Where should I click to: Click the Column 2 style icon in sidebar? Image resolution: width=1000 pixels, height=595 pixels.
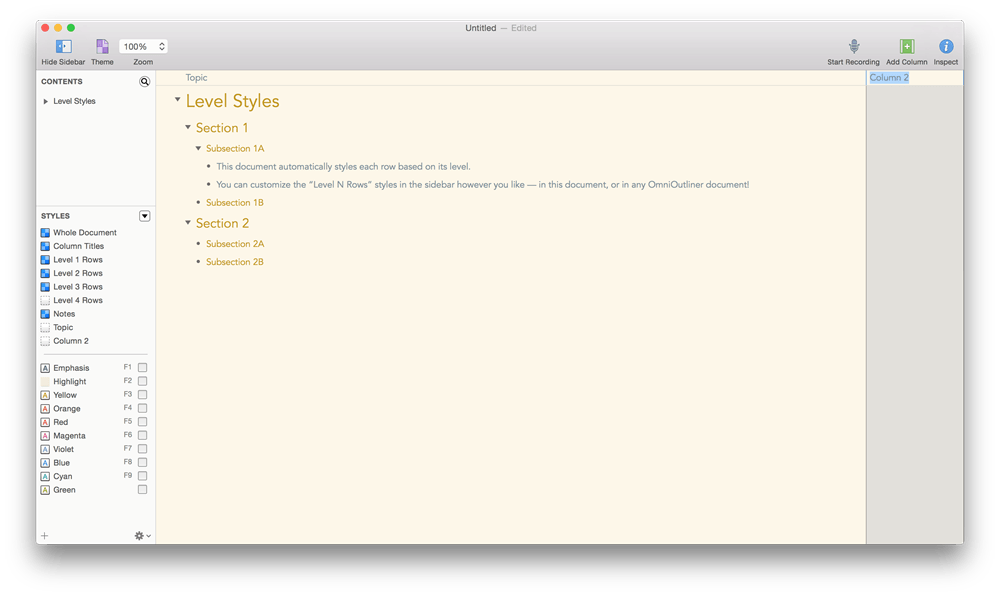tap(45, 341)
